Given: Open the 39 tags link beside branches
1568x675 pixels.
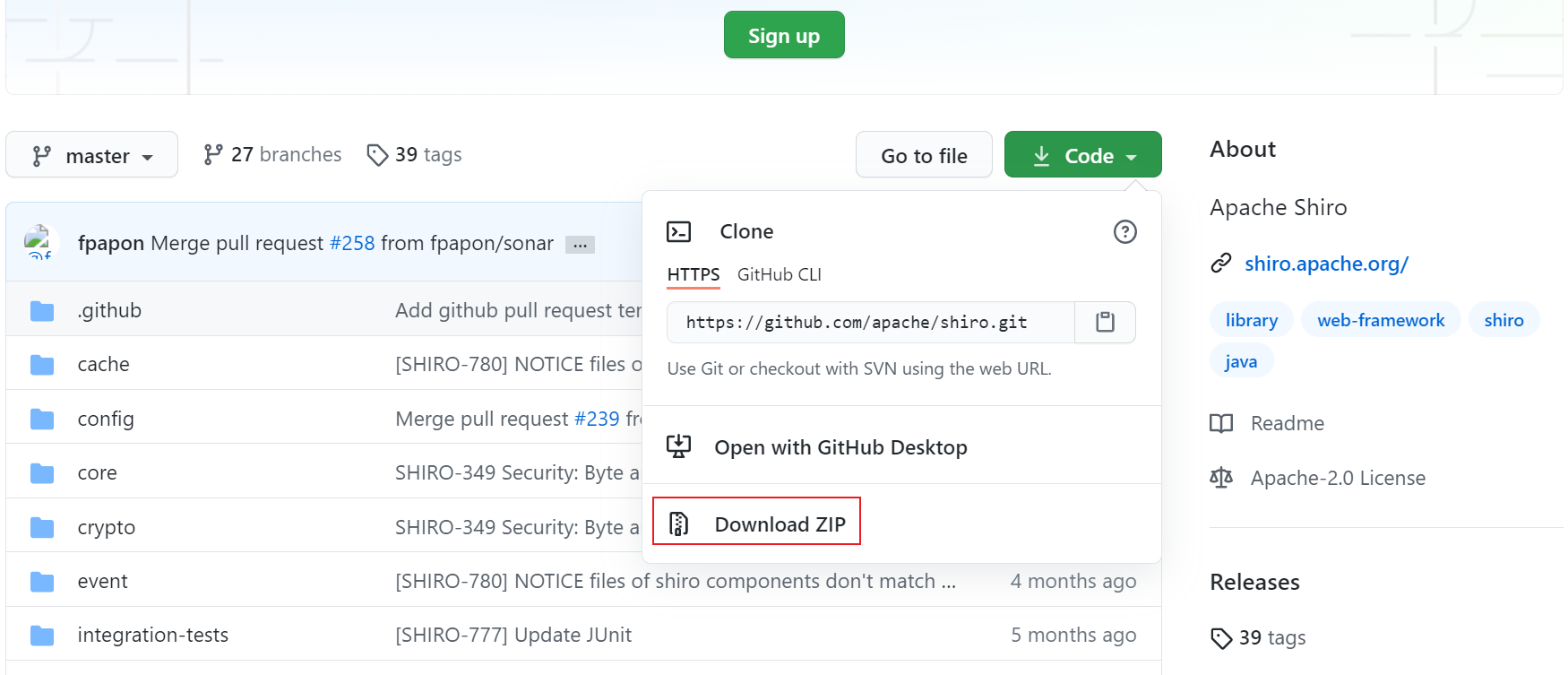Looking at the screenshot, I should 414,154.
